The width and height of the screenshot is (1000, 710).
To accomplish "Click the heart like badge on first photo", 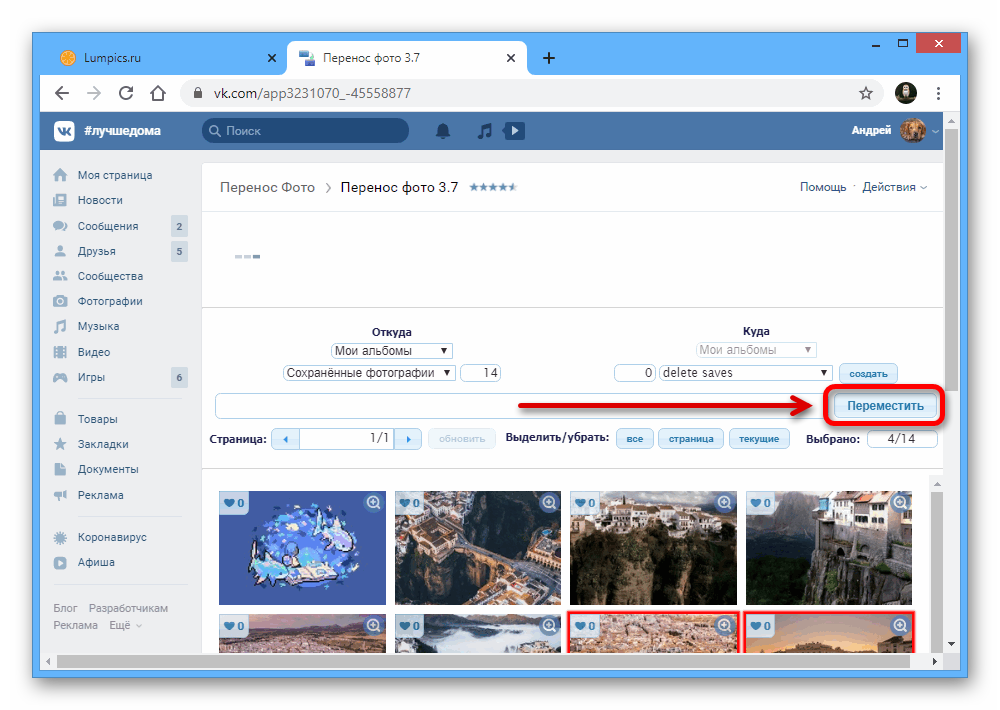I will (x=234, y=503).
